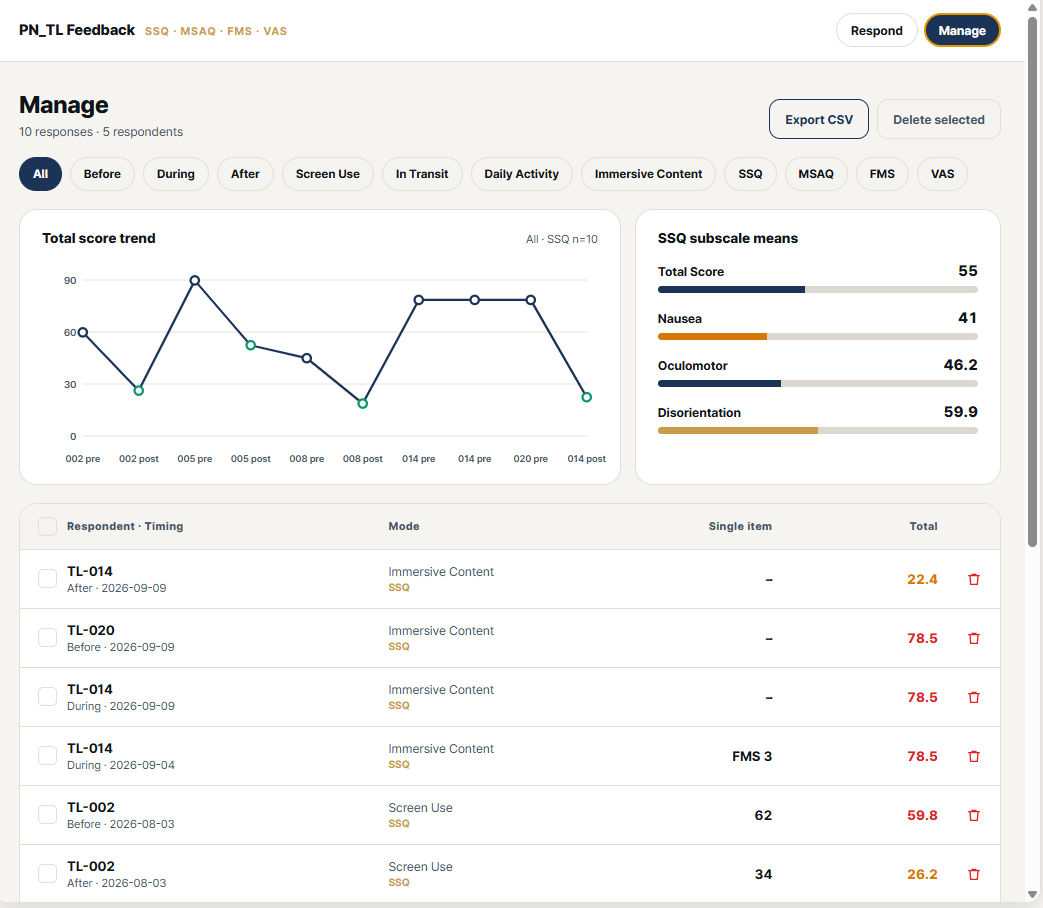Screen dimensions: 1043x908
Task: Click the orange Nausea subscale bar
Action: click(712, 337)
